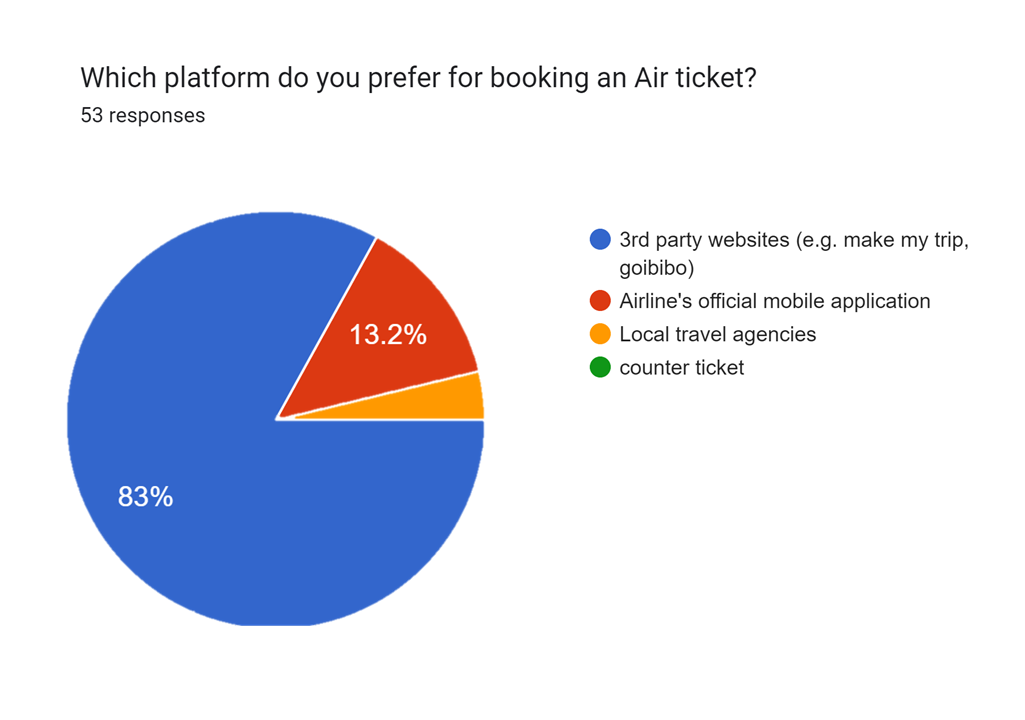
Task: Click the 13.2% percentage label
Action: [x=388, y=335]
